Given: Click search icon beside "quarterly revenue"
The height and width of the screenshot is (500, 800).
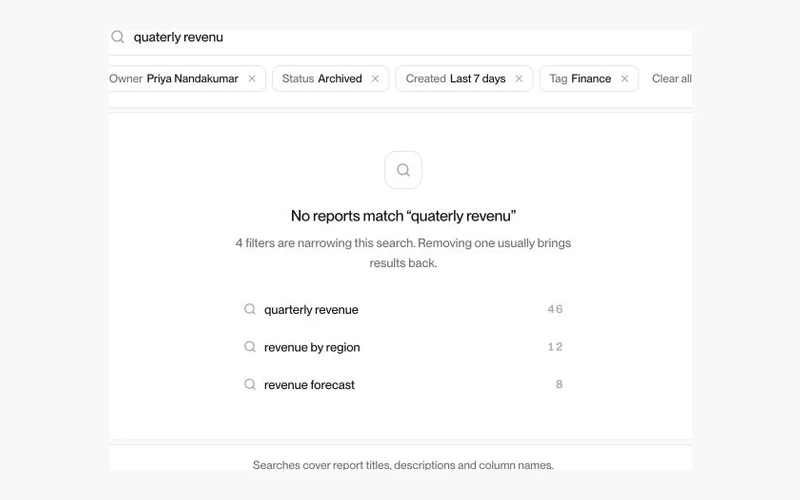Looking at the screenshot, I should pyautogui.click(x=249, y=309).
